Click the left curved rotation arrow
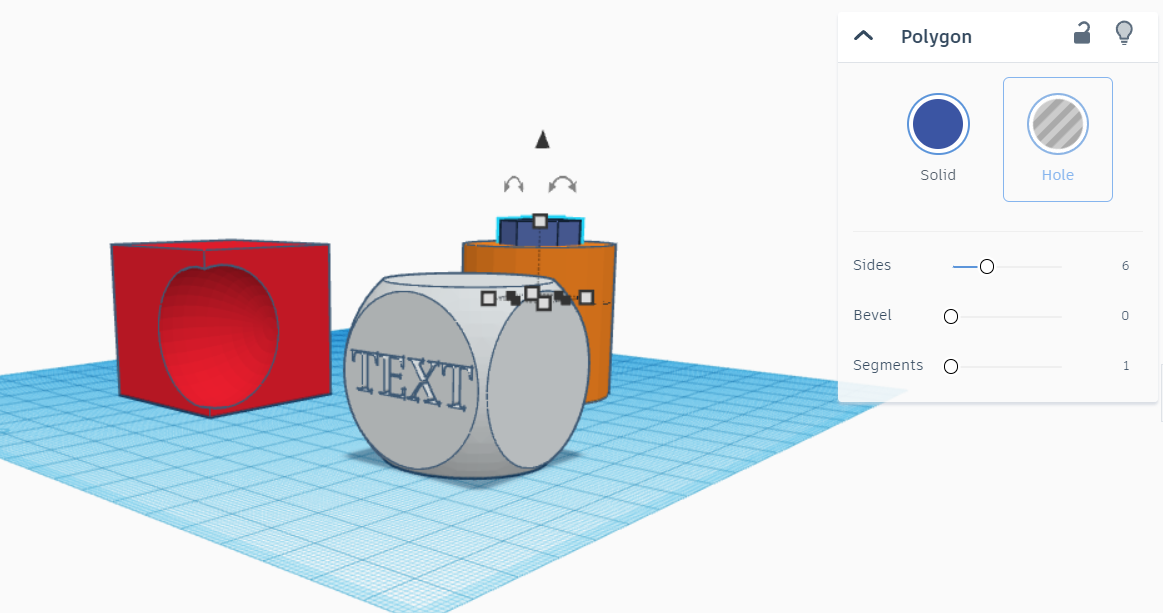The width and height of the screenshot is (1163, 613). [x=513, y=184]
